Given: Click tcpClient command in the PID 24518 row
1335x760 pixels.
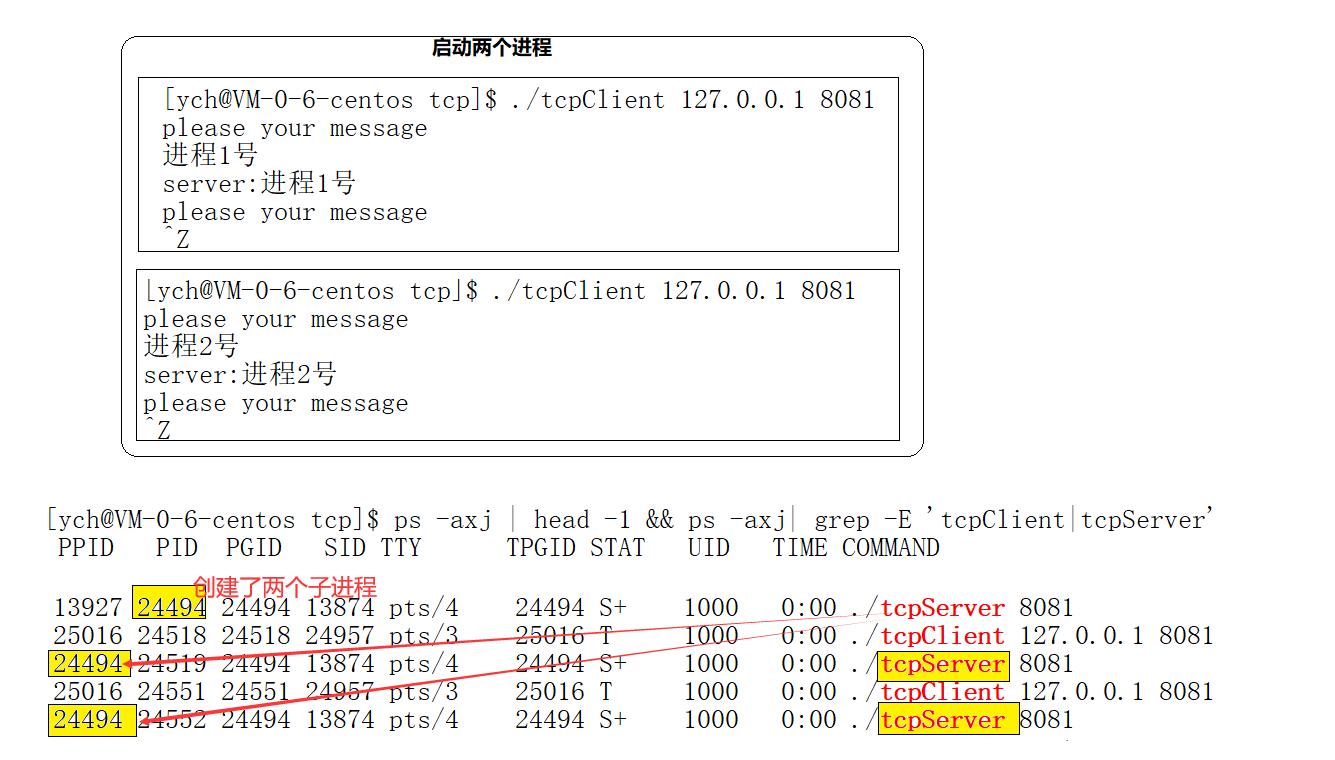Looking at the screenshot, I should (x=943, y=636).
